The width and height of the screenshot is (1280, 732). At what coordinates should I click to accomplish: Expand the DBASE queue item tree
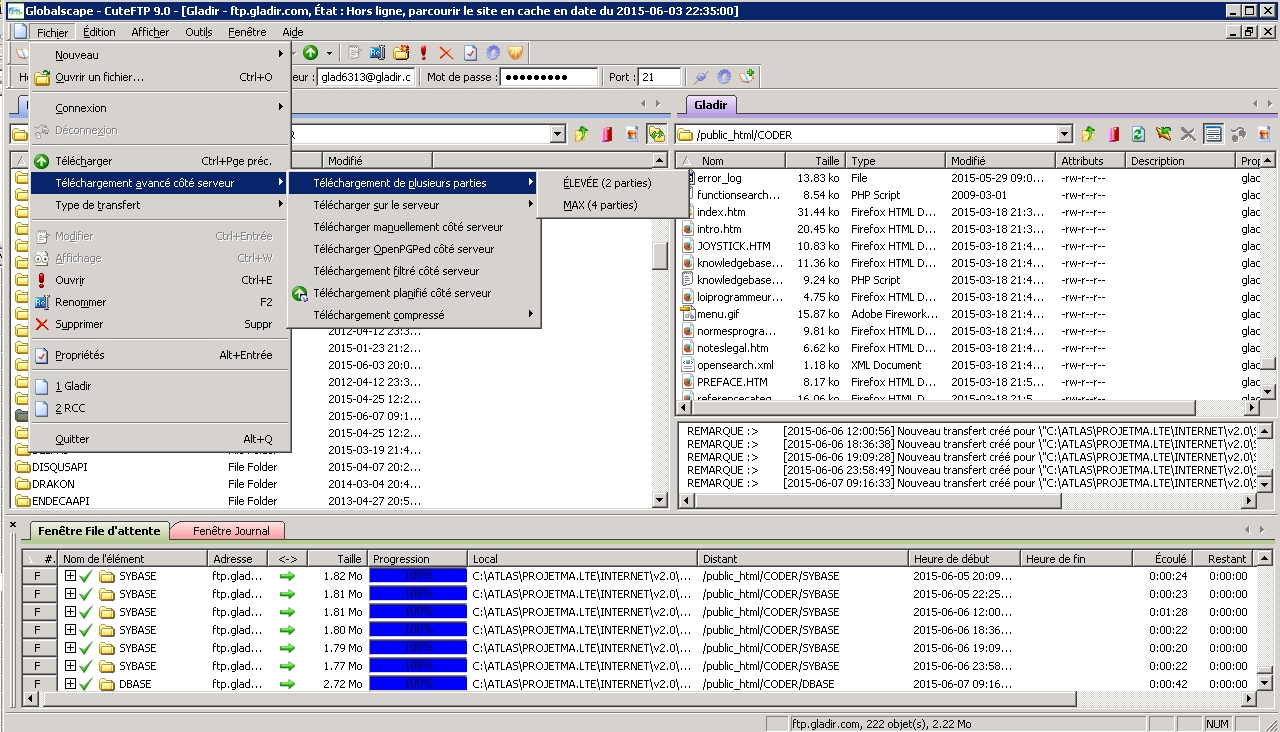70,684
